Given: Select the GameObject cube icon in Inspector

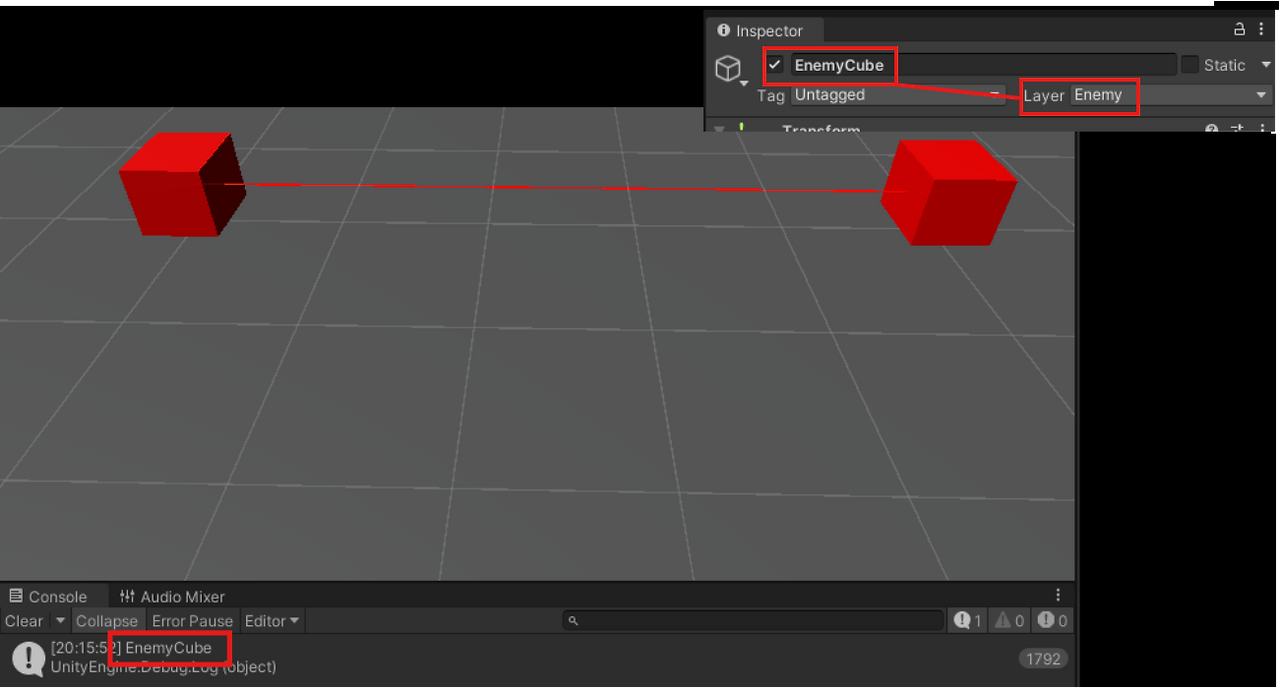Looking at the screenshot, I should coord(730,68).
